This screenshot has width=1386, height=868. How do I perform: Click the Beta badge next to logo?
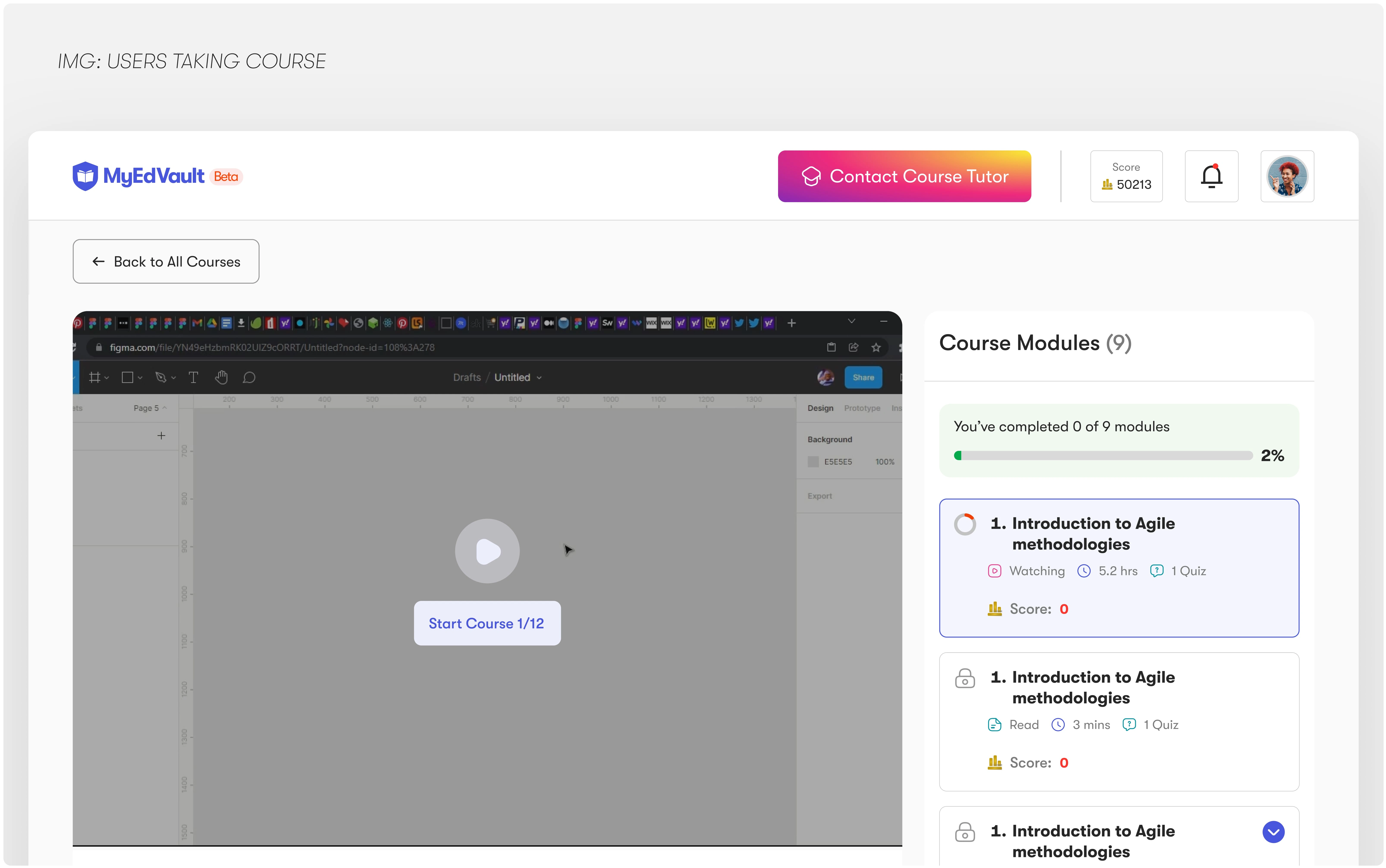pyautogui.click(x=226, y=177)
